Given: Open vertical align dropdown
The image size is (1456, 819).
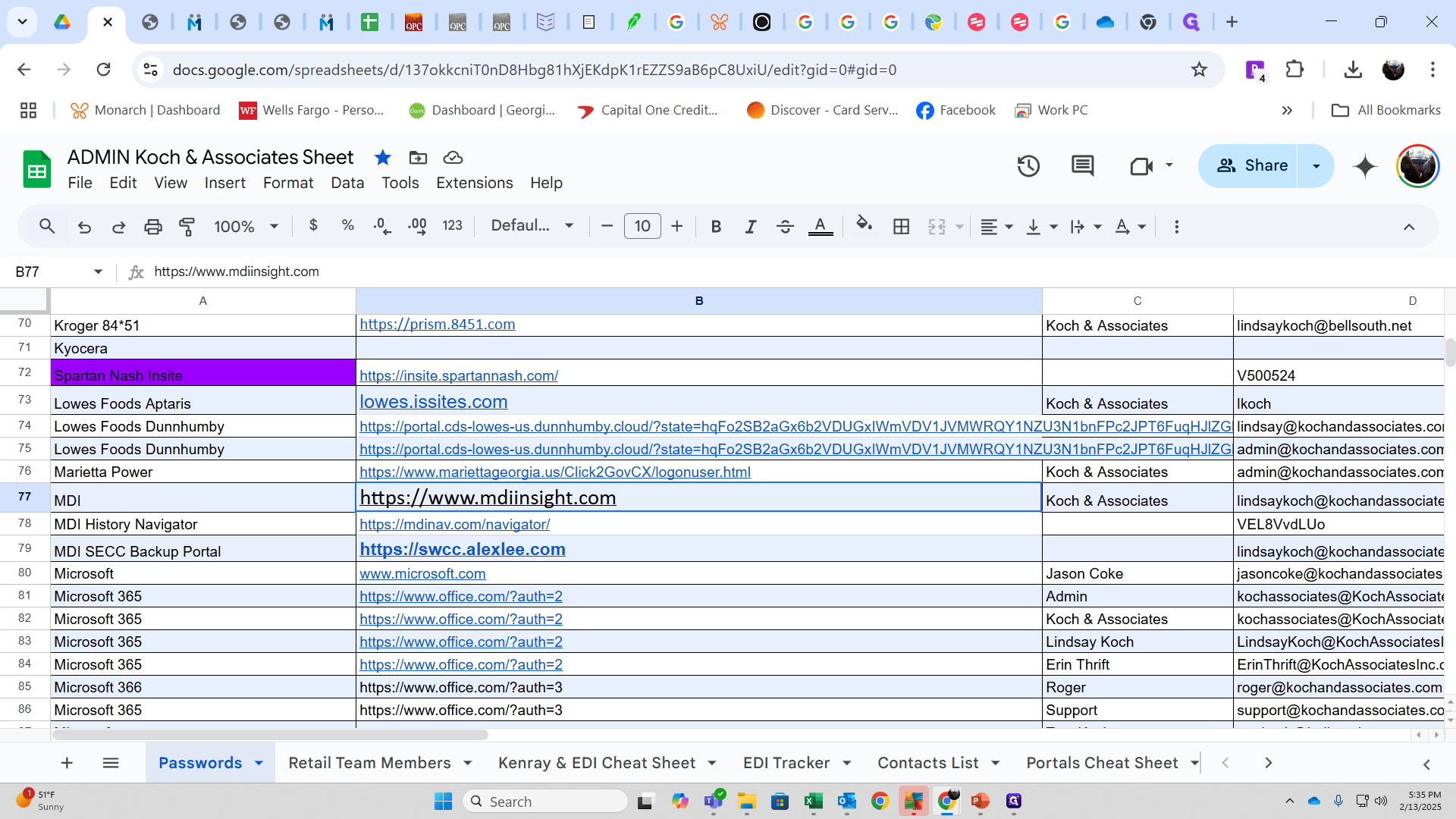Looking at the screenshot, I should click(1041, 226).
